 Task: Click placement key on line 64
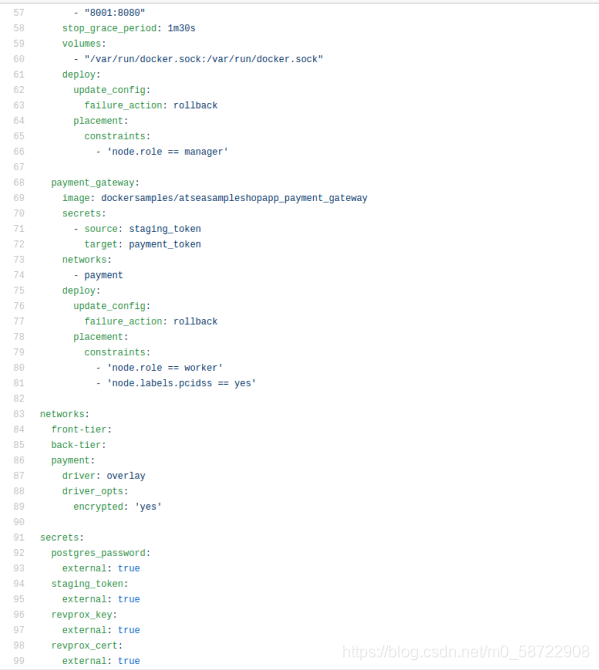(x=98, y=121)
